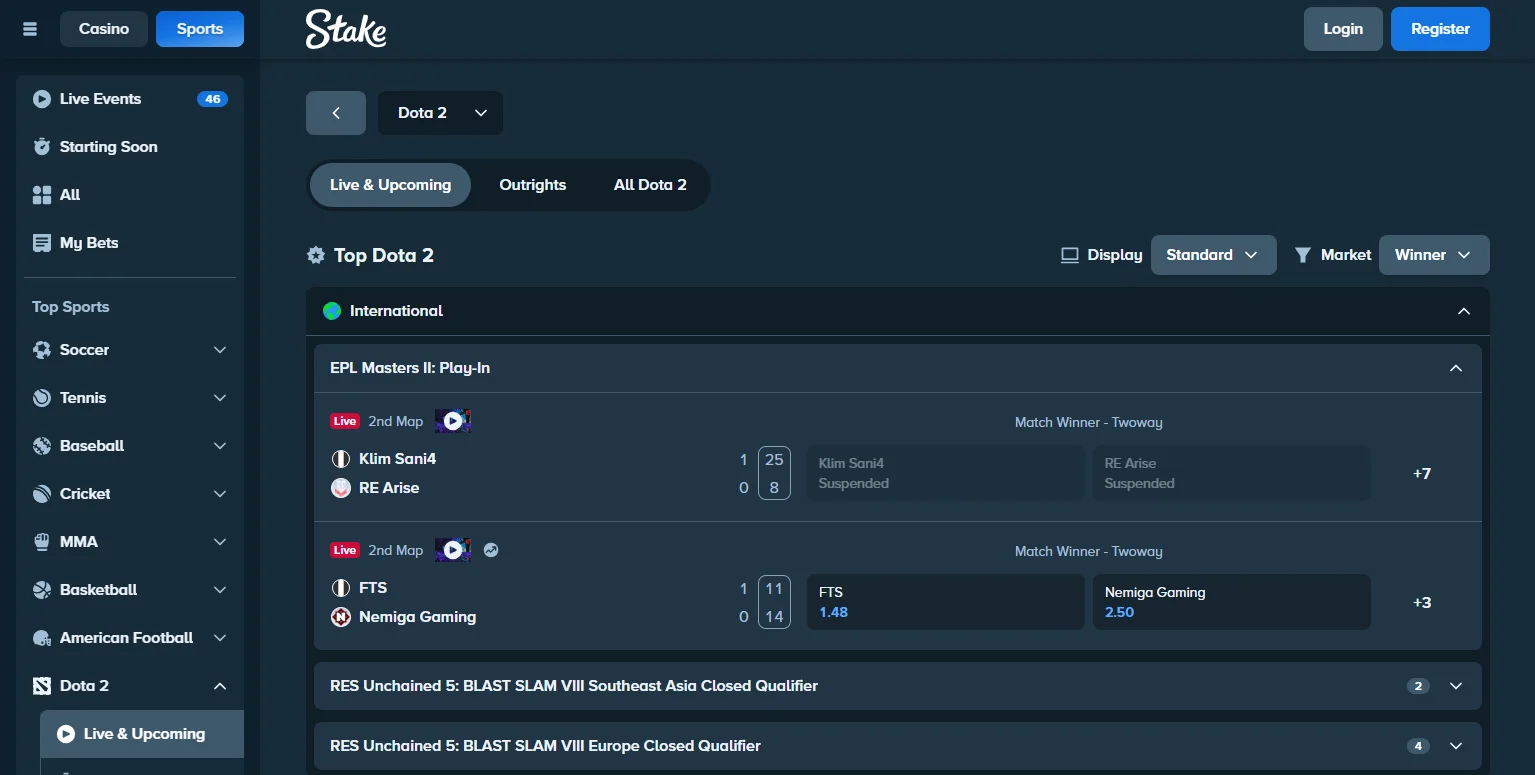Click the stats icon beside FTS match stream
The width and height of the screenshot is (1535, 775).
pos(491,550)
